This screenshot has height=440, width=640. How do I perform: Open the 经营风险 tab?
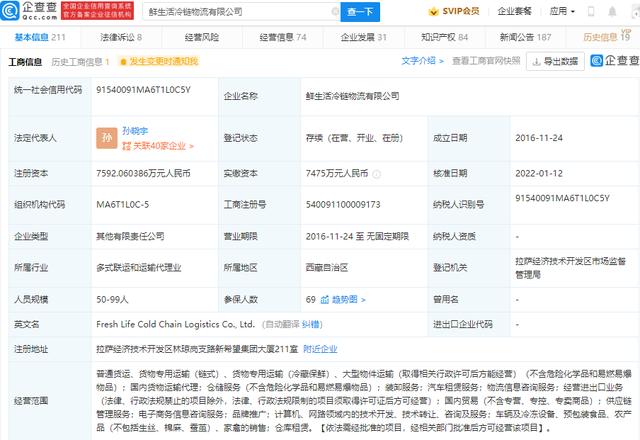pos(201,37)
